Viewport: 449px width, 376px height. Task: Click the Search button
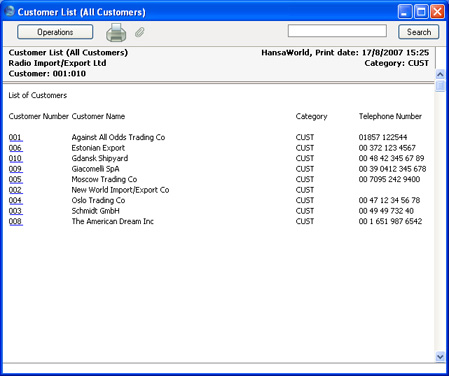[x=419, y=32]
